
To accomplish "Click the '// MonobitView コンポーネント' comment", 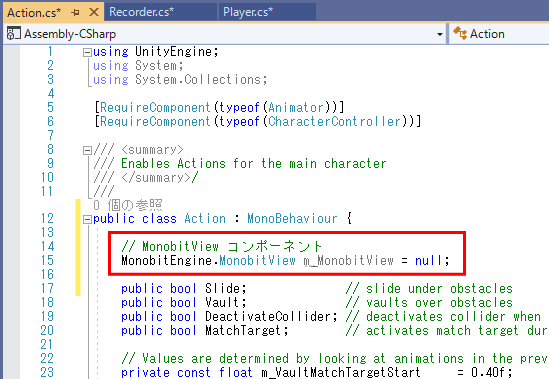I will (x=222, y=247).
